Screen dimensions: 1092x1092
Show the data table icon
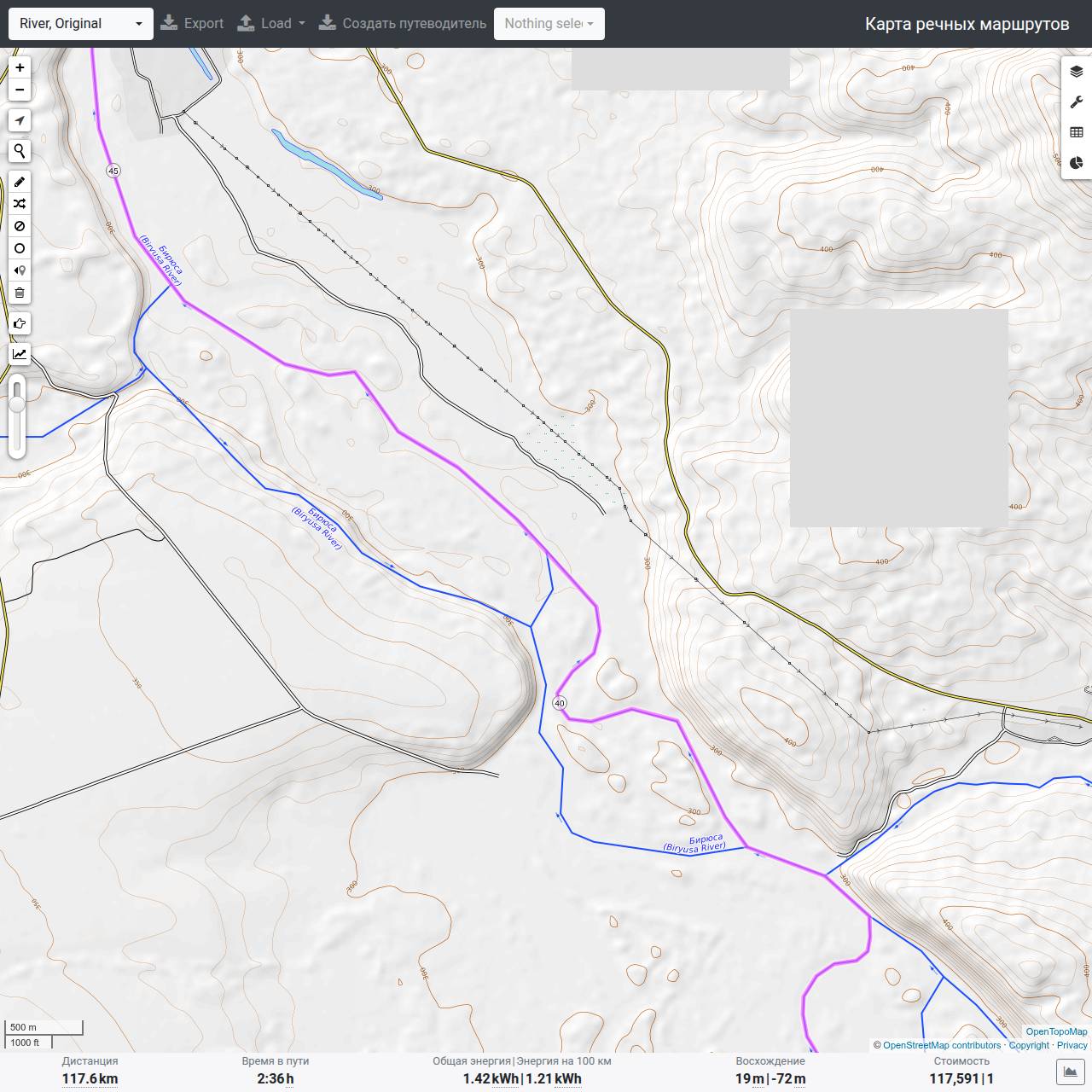[1076, 132]
